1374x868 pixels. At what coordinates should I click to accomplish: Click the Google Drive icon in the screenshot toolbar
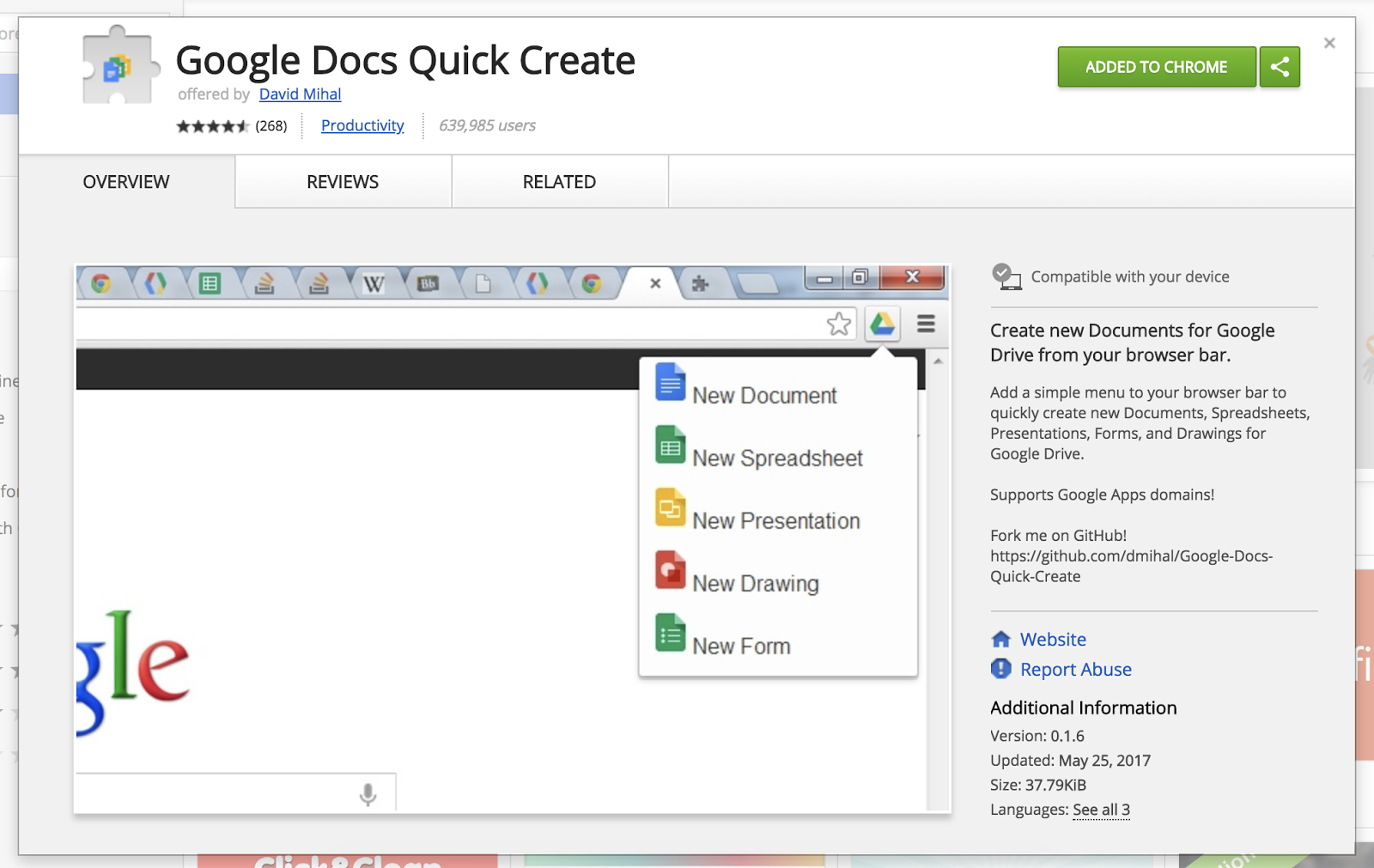click(883, 324)
